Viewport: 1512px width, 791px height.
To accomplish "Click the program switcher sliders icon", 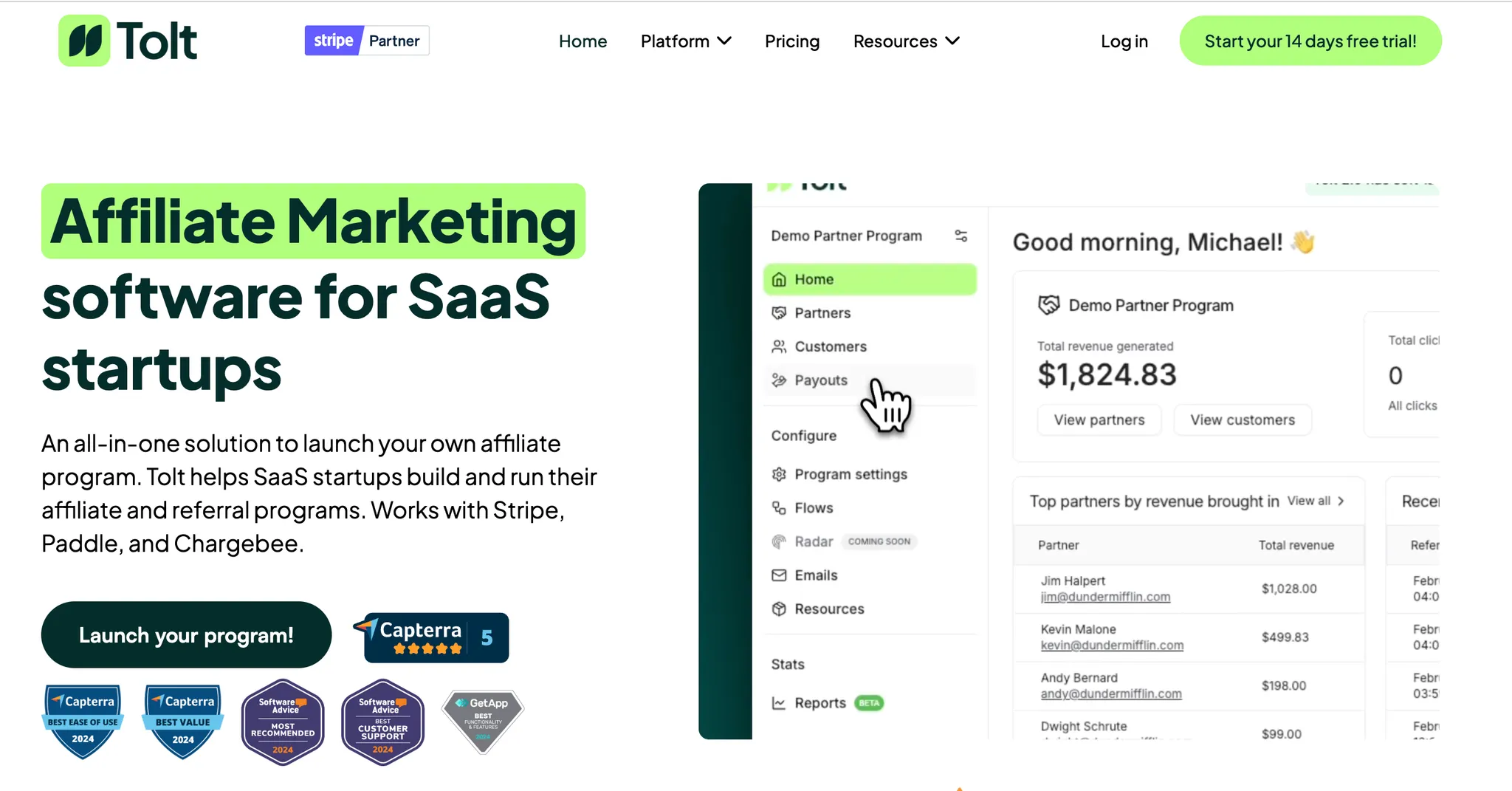I will tap(961, 236).
